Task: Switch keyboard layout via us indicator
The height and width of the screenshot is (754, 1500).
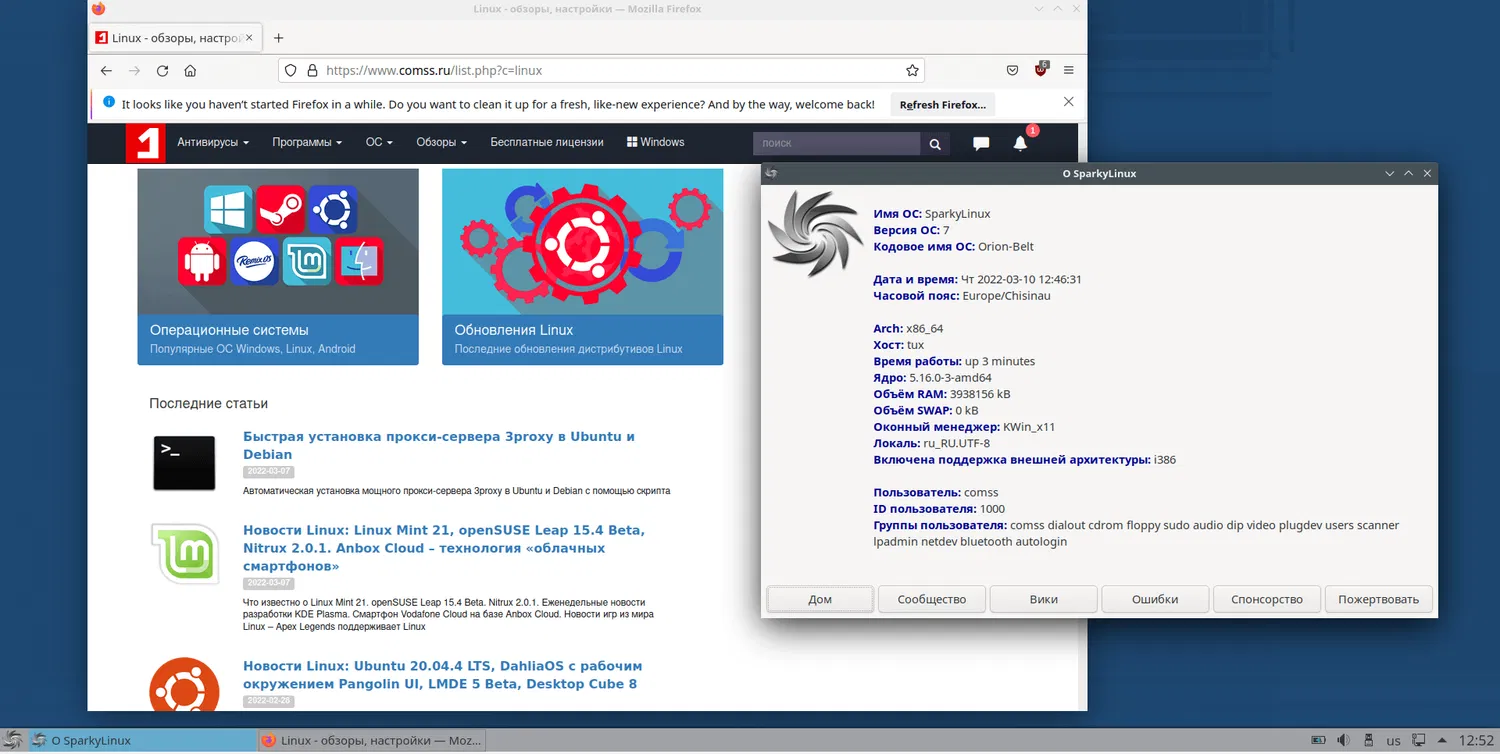Action: [x=1393, y=741]
